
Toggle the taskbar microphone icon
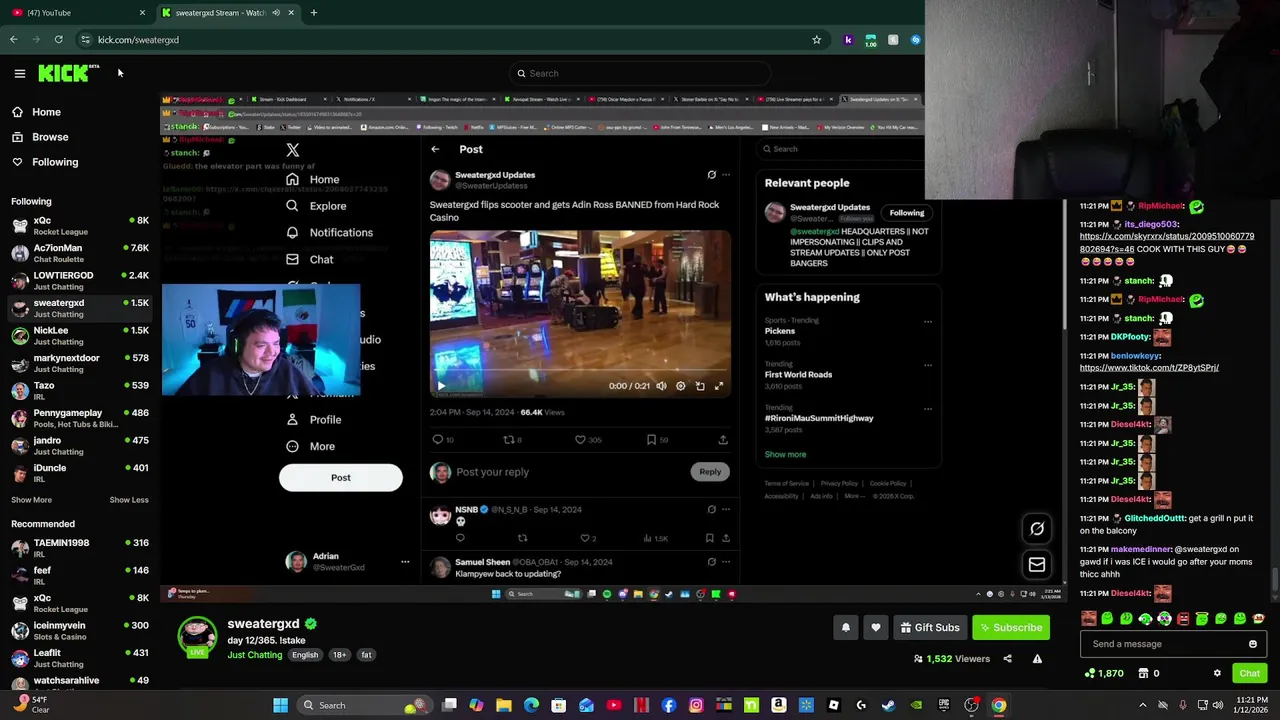[1183, 705]
